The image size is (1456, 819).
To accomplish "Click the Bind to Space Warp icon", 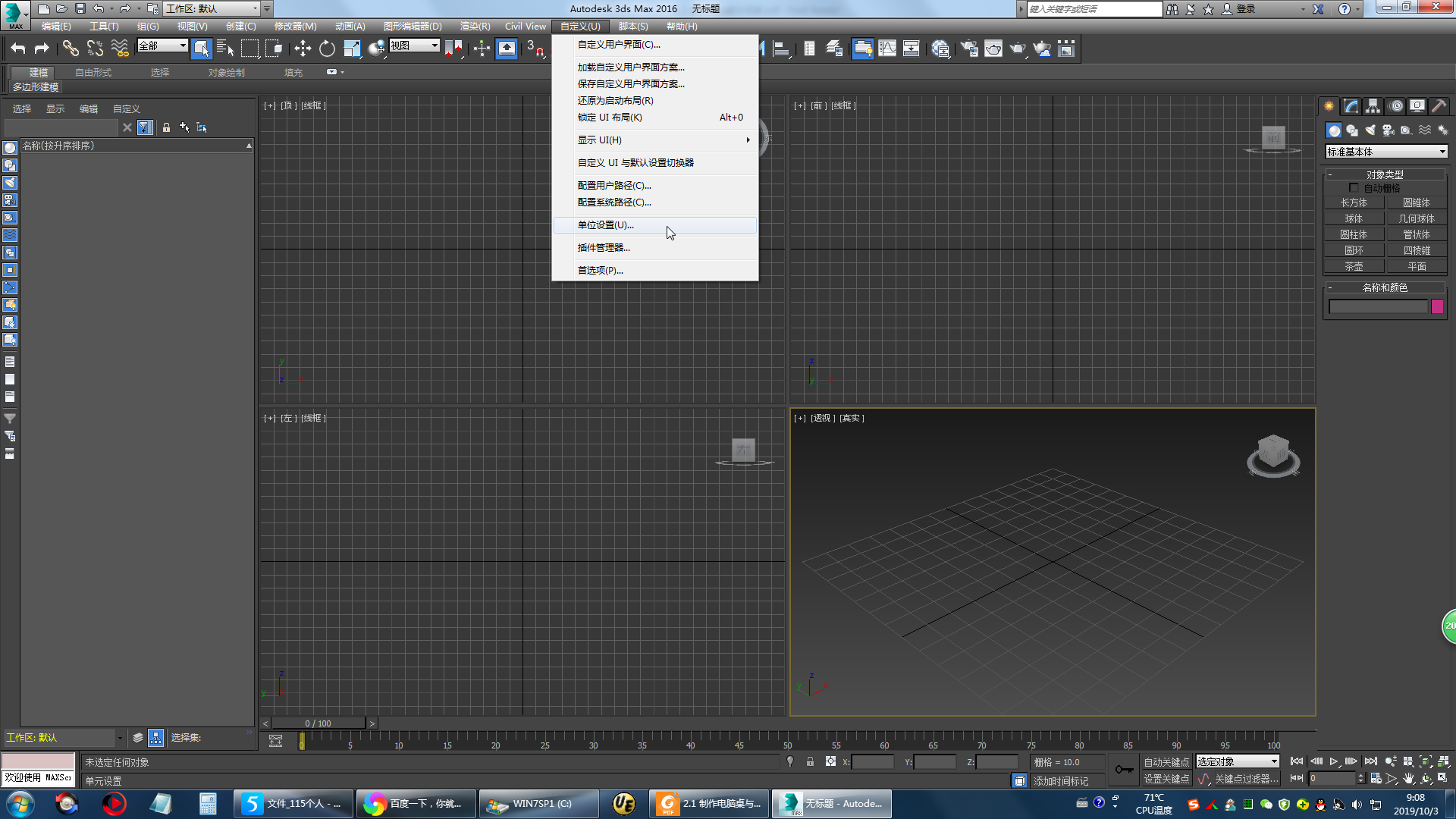I will tap(120, 49).
